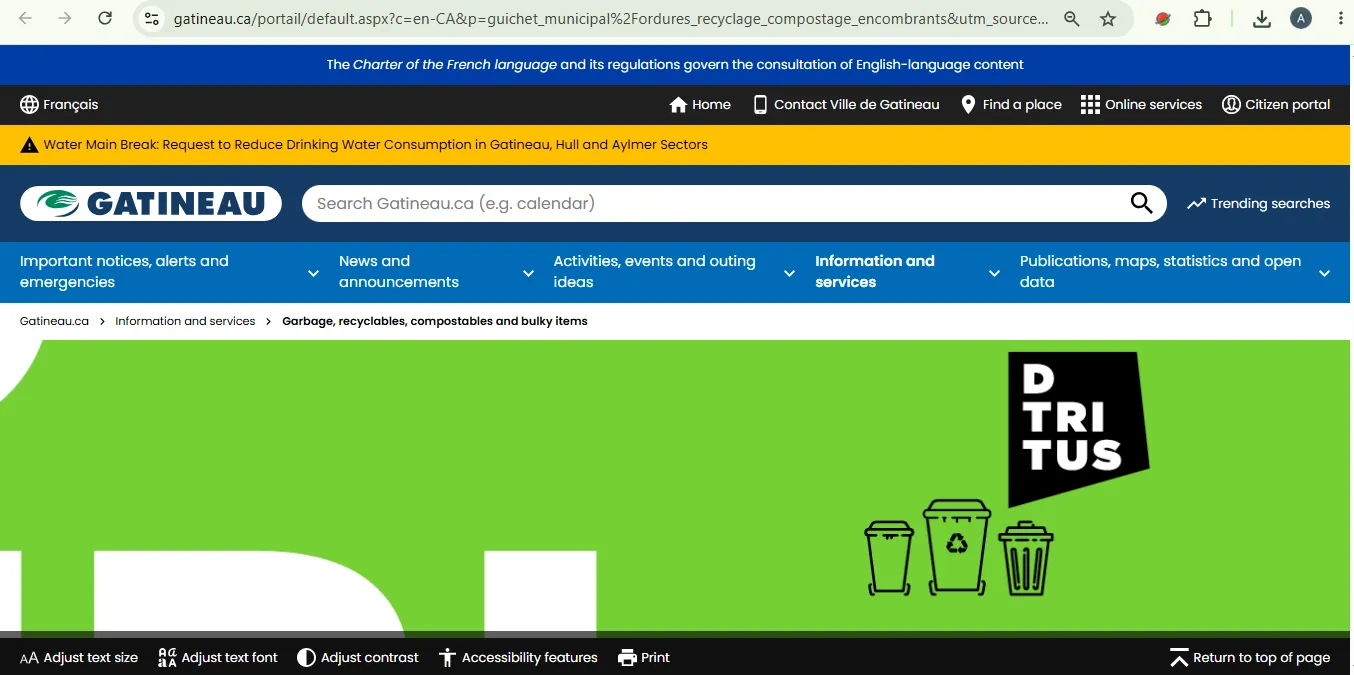1354x675 pixels.
Task: Go back using browser back arrow
Action: coord(26,18)
